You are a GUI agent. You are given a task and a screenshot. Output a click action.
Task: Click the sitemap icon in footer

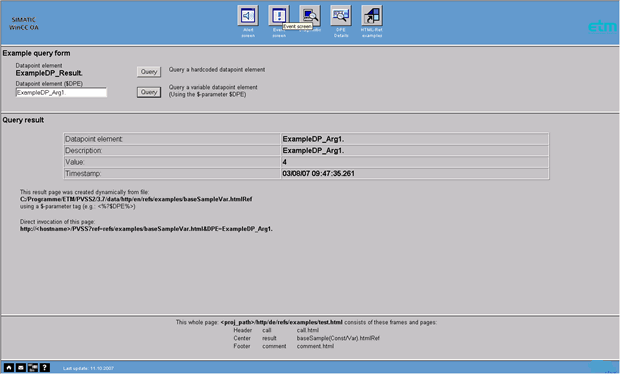33,368
